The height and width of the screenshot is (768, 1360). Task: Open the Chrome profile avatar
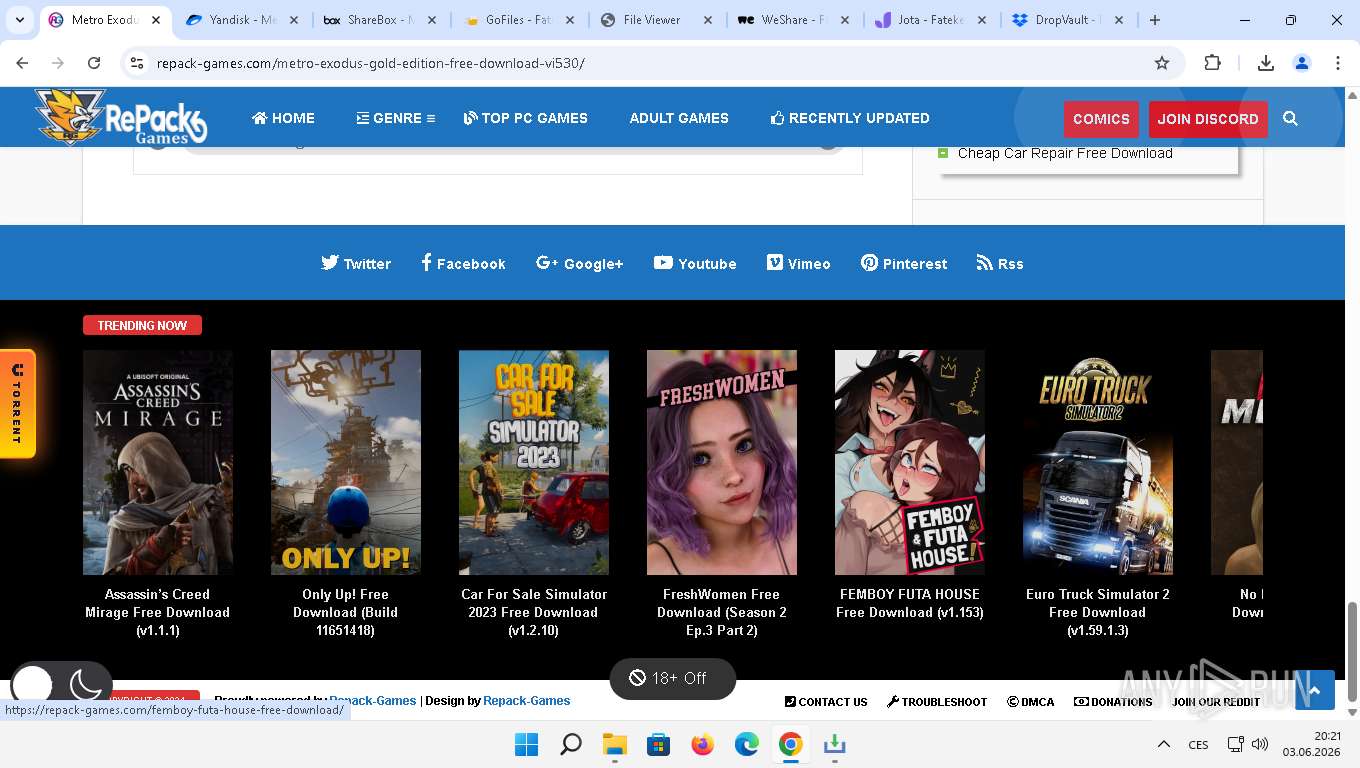coord(1302,63)
